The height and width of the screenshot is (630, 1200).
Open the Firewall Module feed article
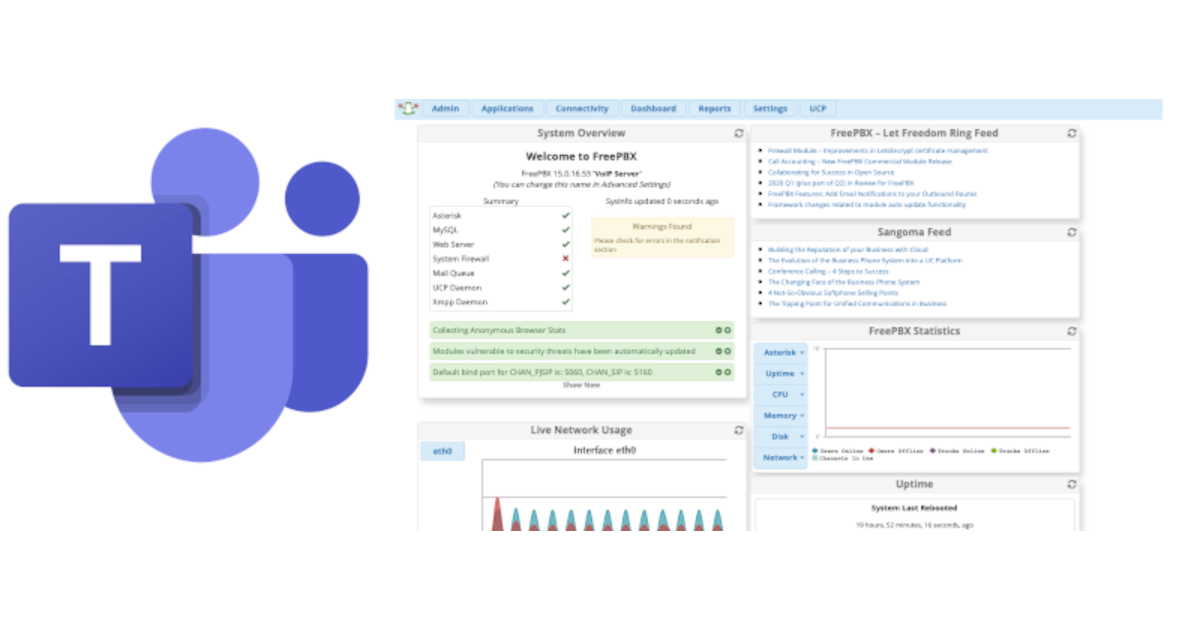[880, 150]
